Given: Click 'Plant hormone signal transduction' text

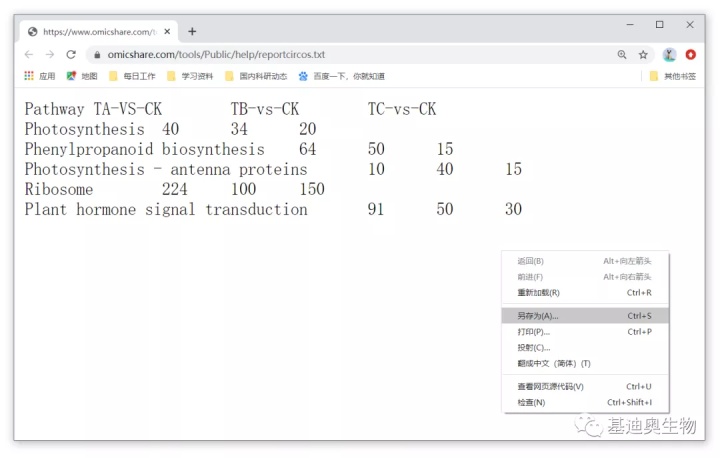Looking at the screenshot, I should point(166,209).
